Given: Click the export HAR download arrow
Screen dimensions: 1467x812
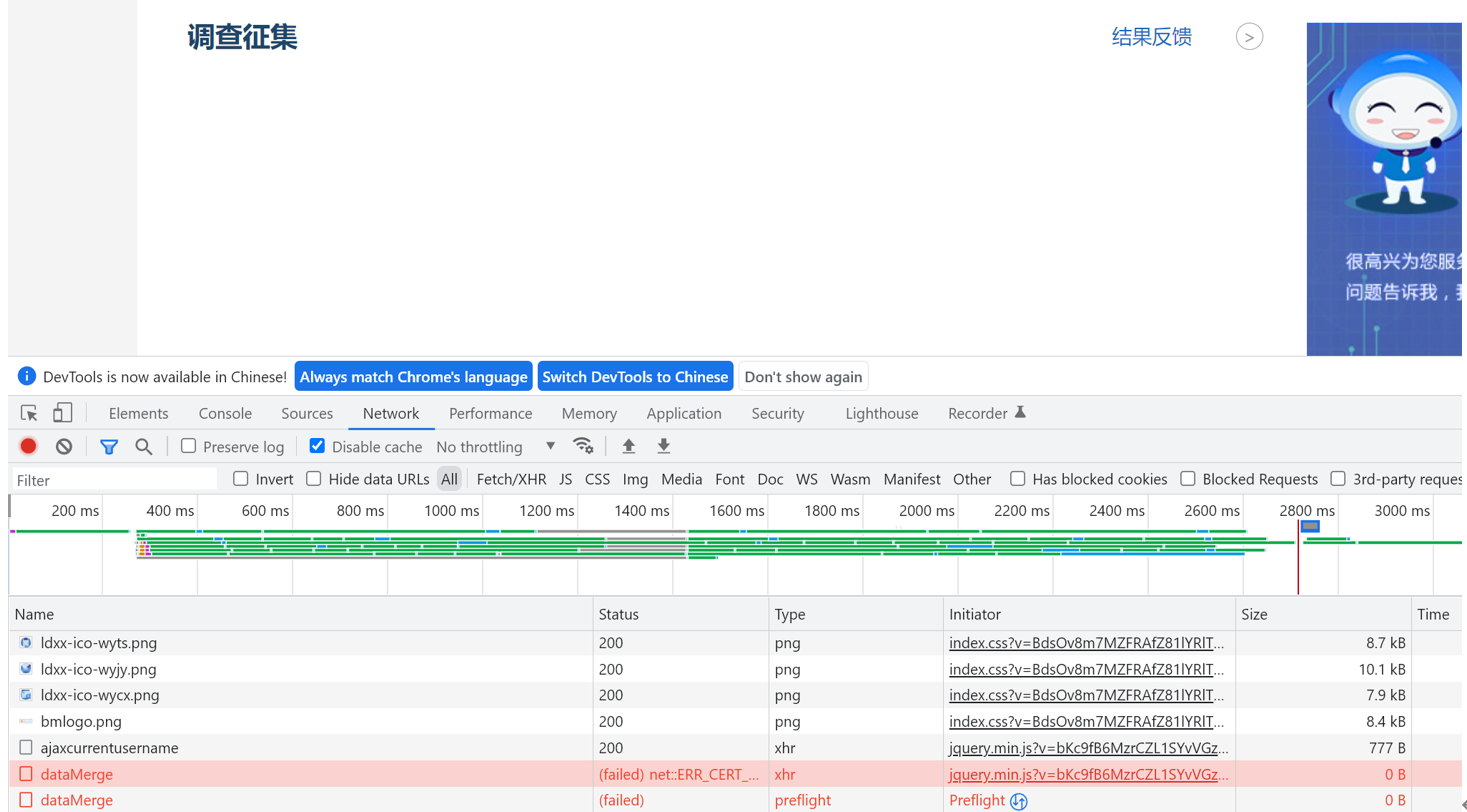Looking at the screenshot, I should [x=664, y=446].
